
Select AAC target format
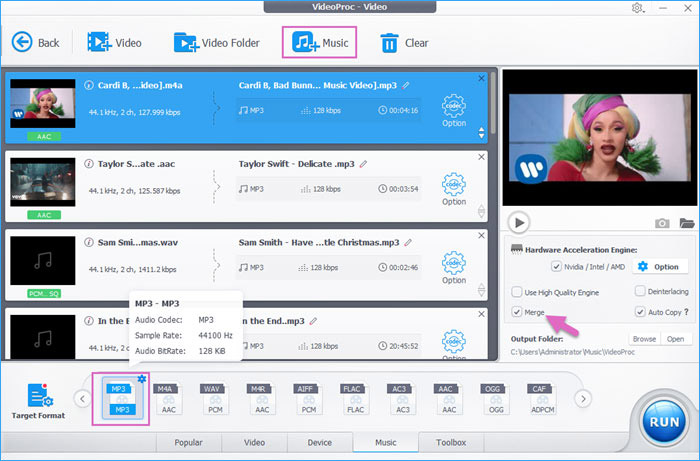point(449,399)
